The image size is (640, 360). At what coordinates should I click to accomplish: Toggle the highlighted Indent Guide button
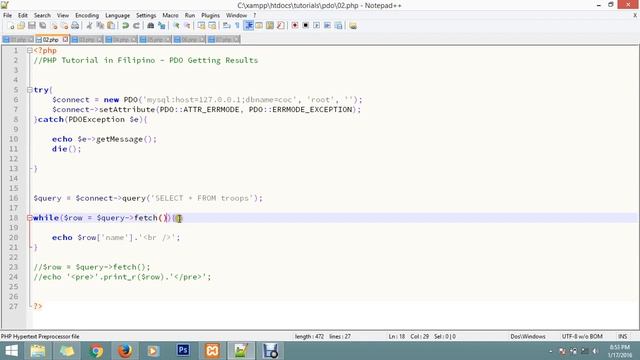[x=248, y=26]
